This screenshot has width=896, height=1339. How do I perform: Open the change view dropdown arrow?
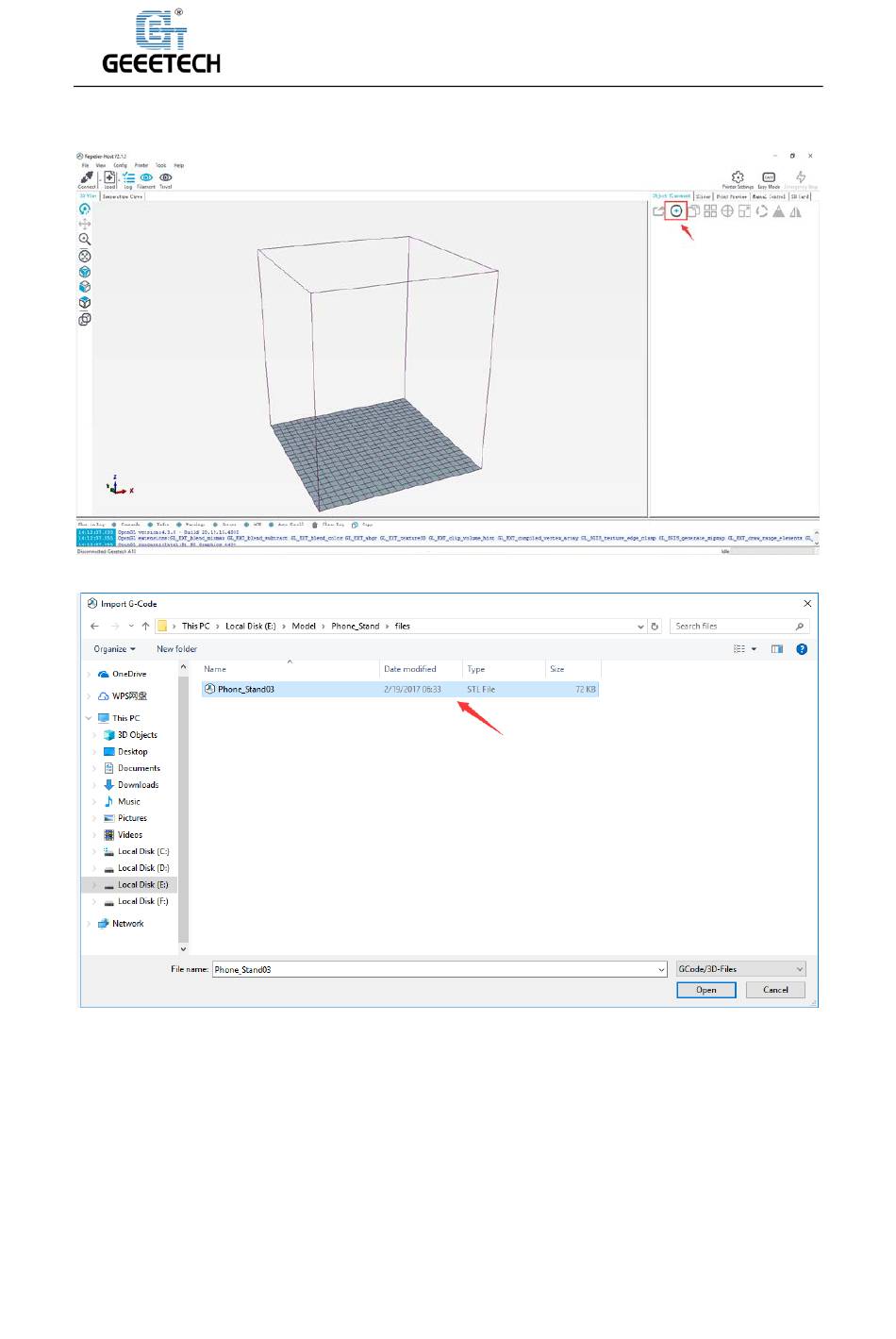pyautogui.click(x=754, y=649)
